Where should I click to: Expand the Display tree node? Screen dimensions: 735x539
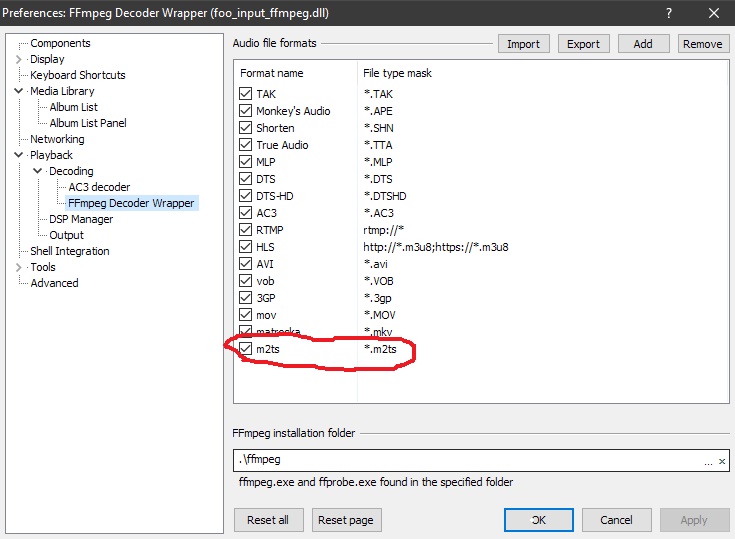tap(19, 60)
